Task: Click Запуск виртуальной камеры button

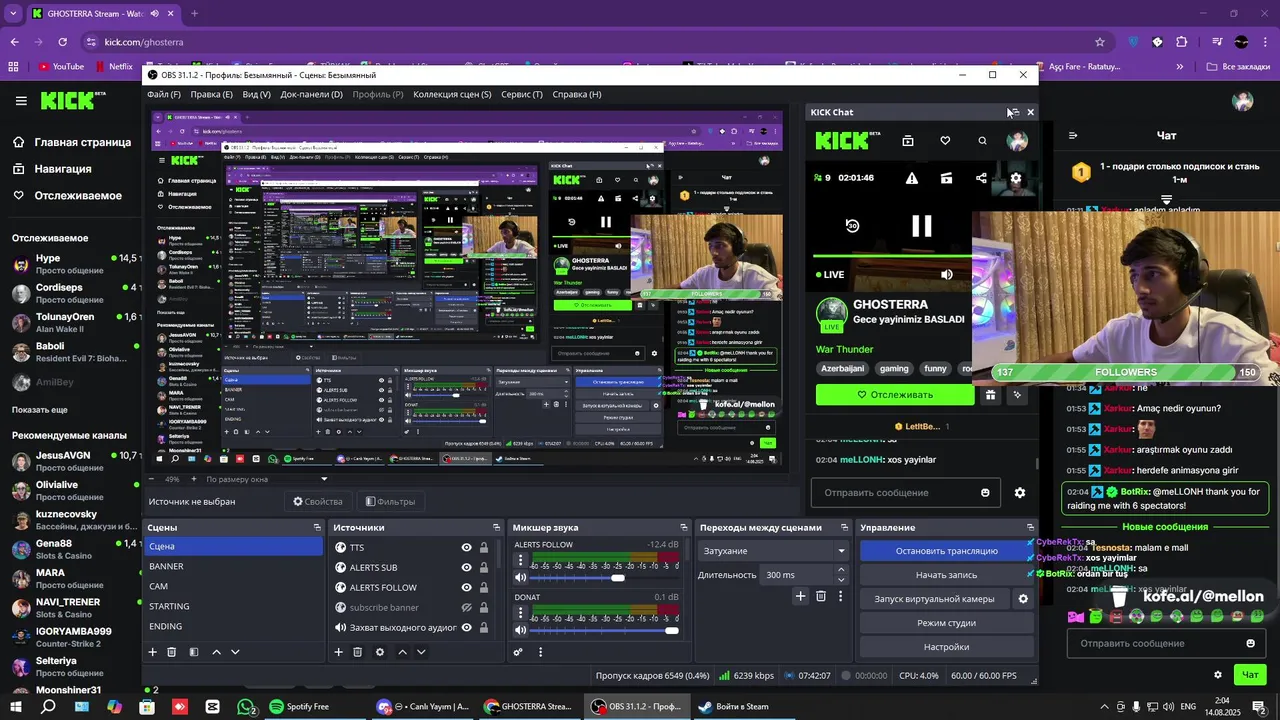Action: [935, 599]
